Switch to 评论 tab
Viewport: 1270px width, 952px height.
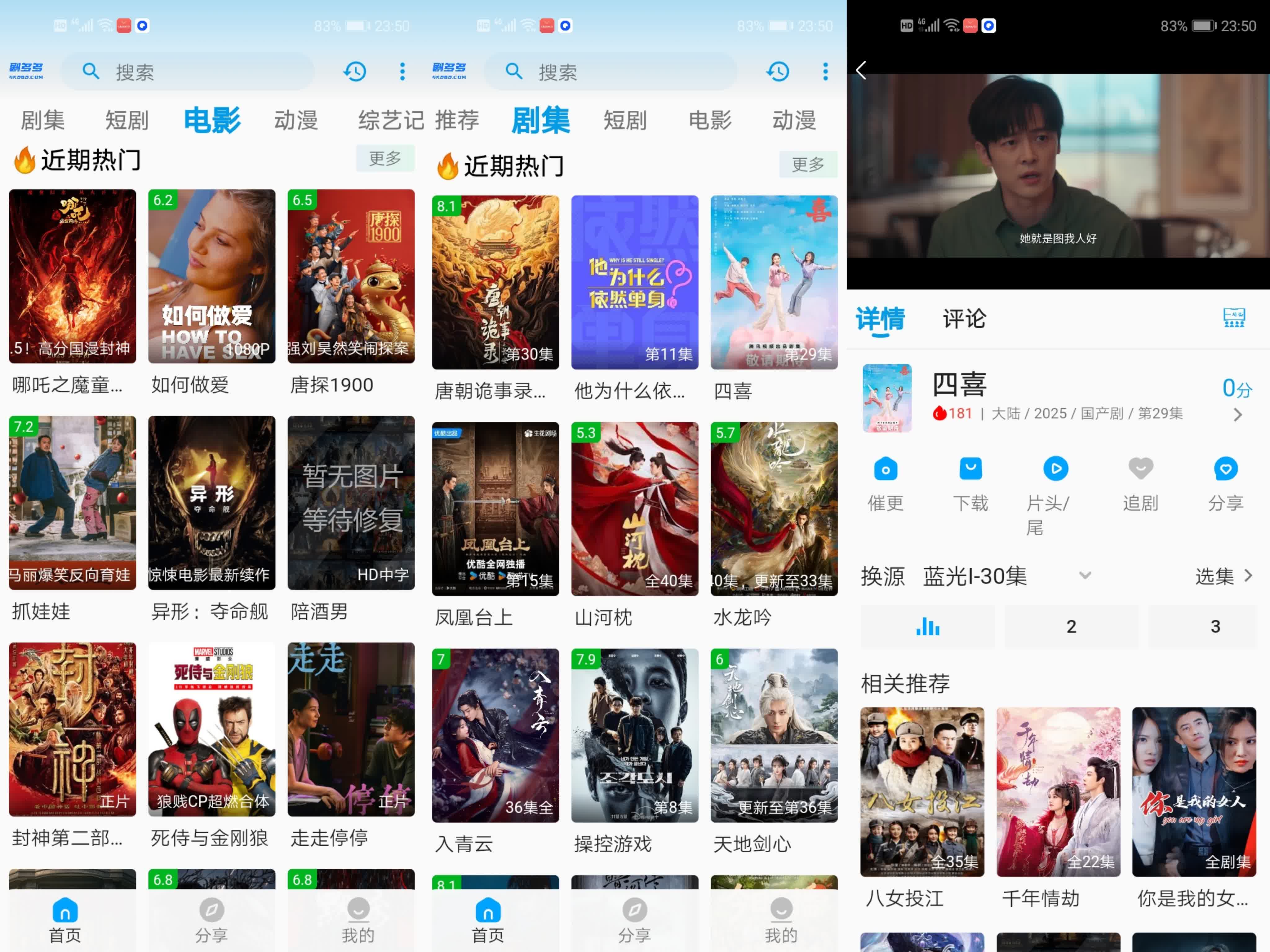[x=964, y=319]
